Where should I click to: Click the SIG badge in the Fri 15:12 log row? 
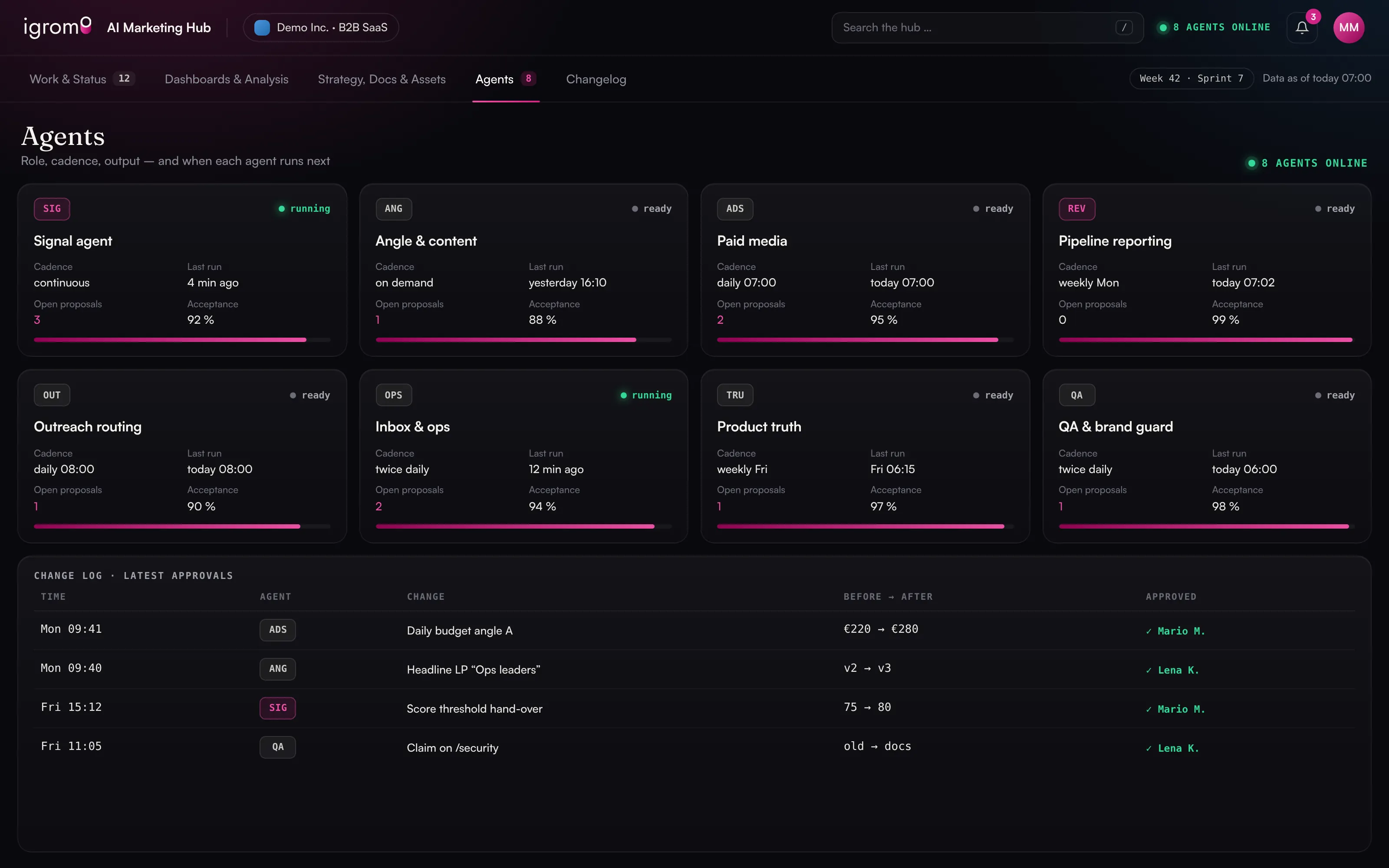[278, 708]
